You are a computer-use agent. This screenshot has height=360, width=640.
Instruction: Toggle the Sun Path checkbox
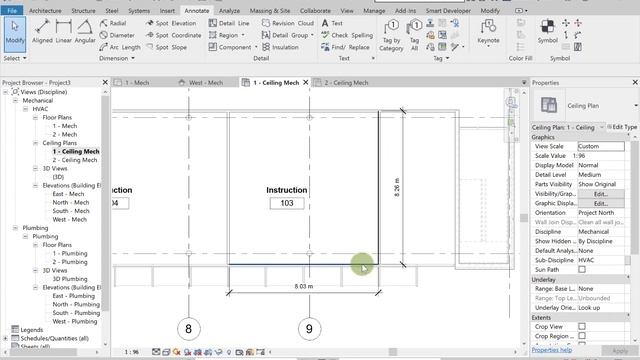pyautogui.click(x=582, y=269)
